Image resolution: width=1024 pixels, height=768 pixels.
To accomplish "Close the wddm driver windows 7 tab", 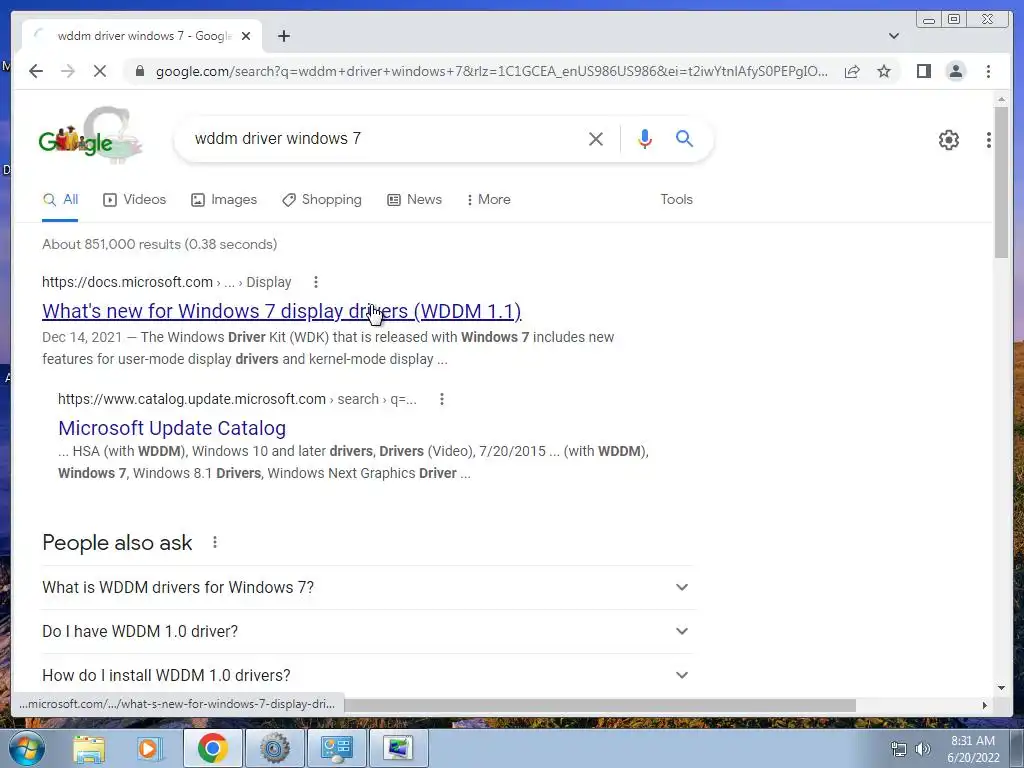I will [246, 36].
